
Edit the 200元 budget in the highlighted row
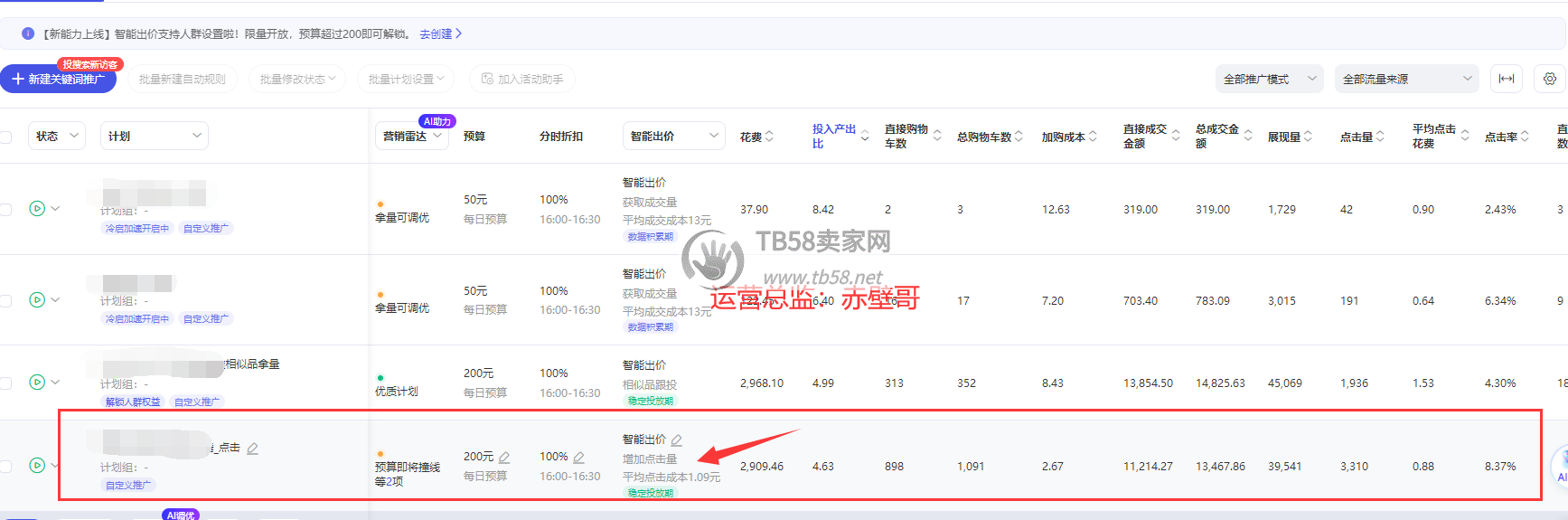pos(504,458)
